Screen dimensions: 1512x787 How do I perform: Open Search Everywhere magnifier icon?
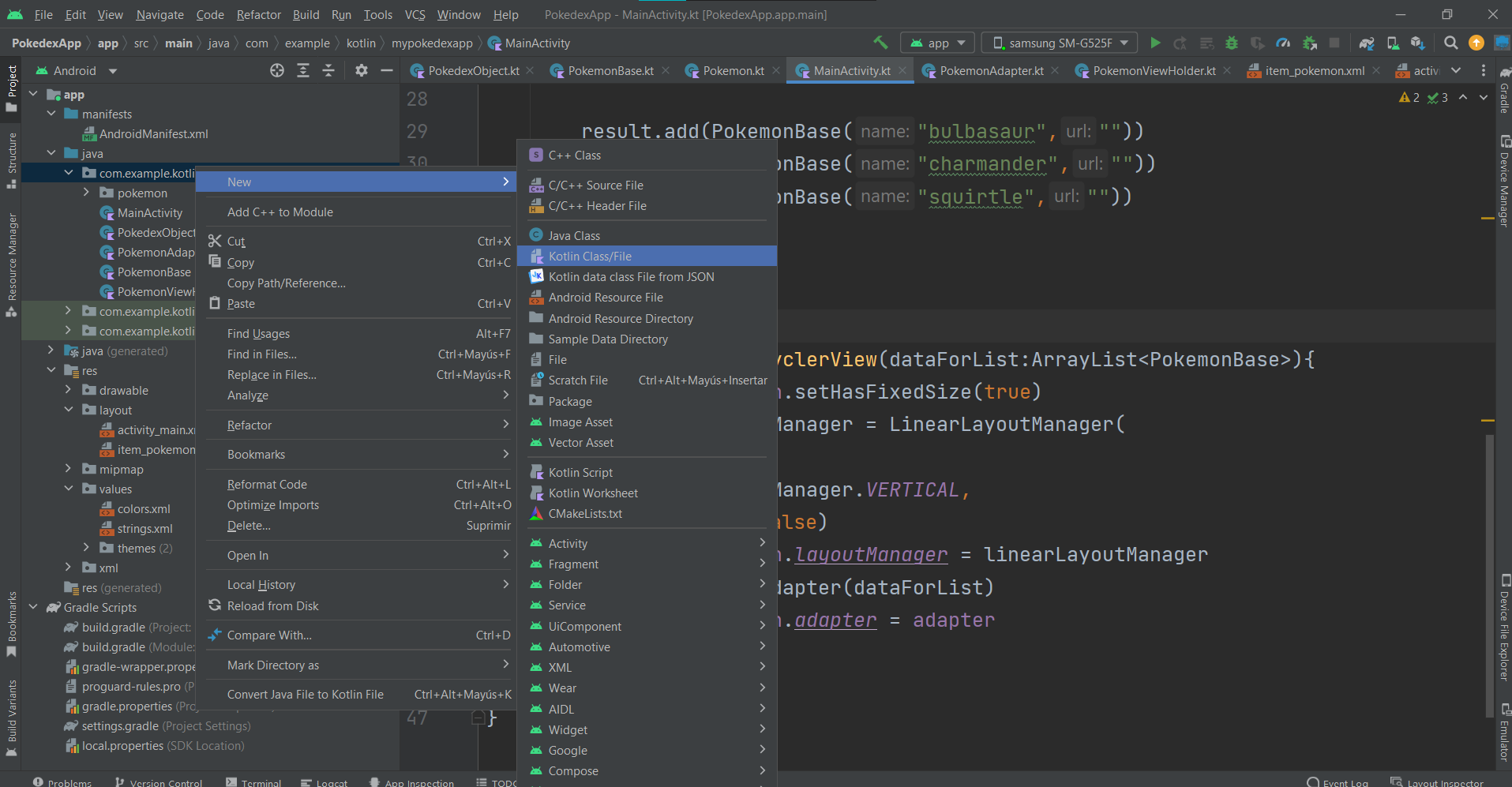(x=1450, y=43)
